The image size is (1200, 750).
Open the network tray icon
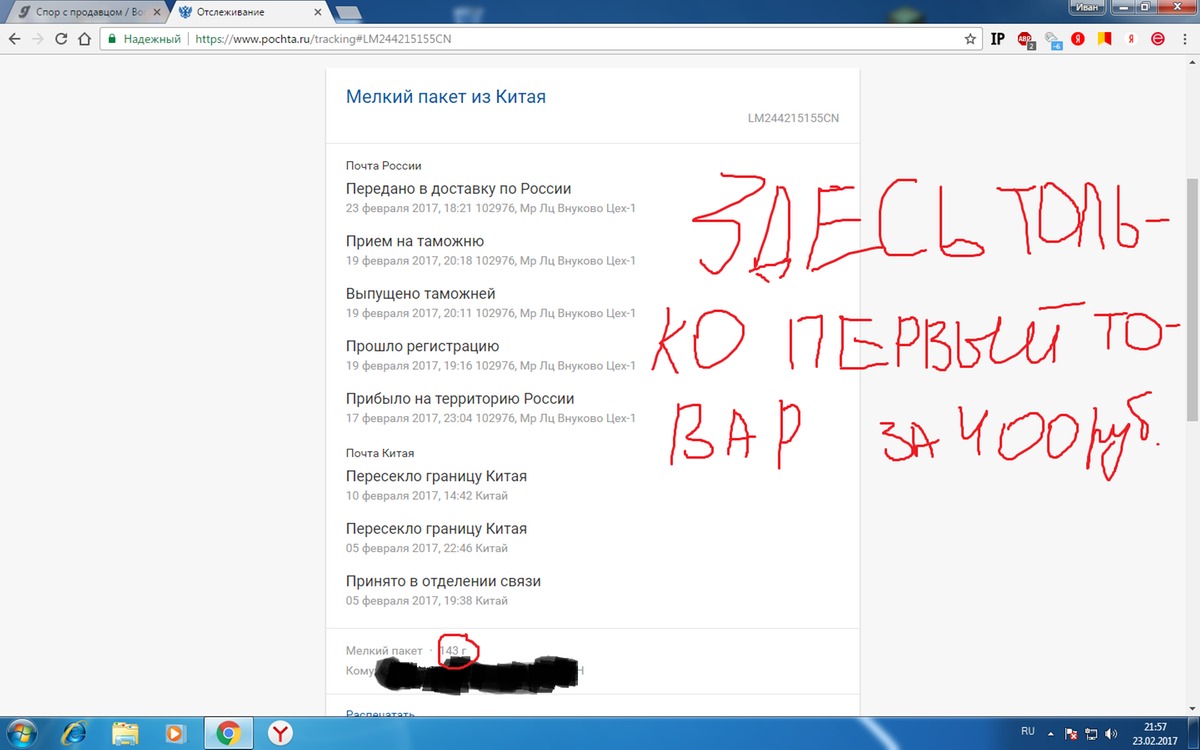point(1092,733)
